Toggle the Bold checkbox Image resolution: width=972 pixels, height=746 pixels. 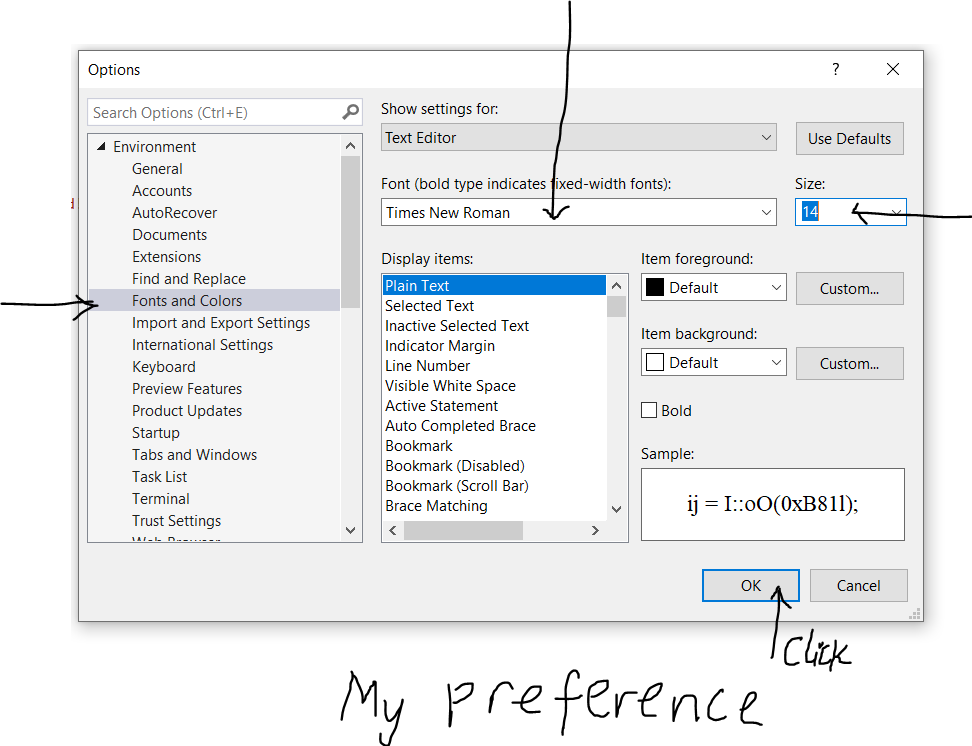[649, 411]
